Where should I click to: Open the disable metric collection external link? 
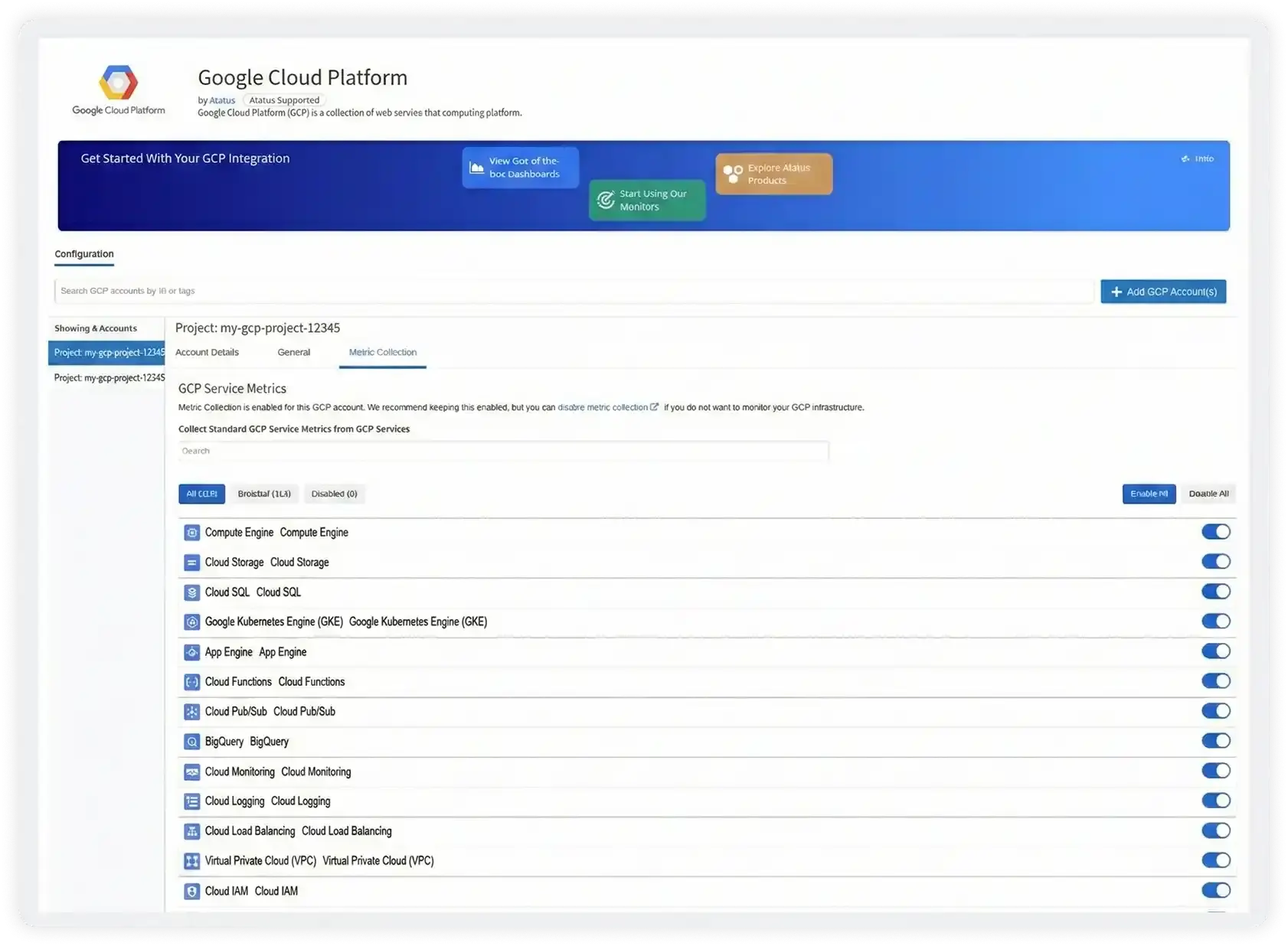click(x=605, y=407)
